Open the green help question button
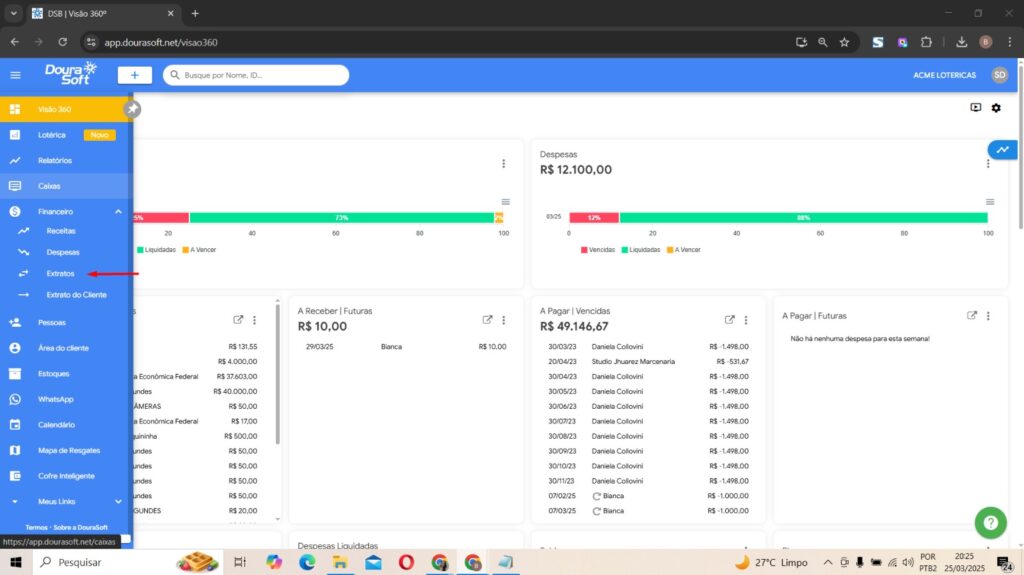Screen dimensions: 1024x575 [990, 523]
